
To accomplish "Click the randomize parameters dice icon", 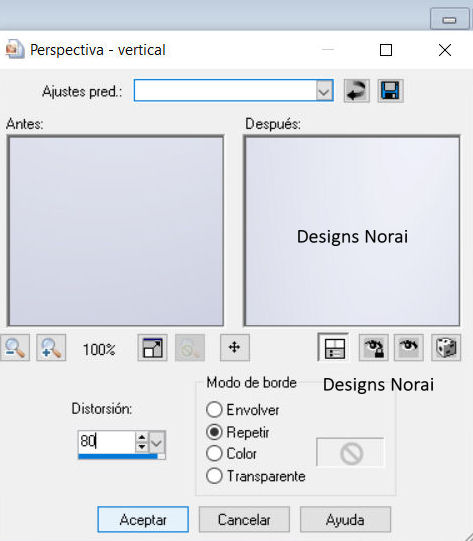I will tap(446, 348).
